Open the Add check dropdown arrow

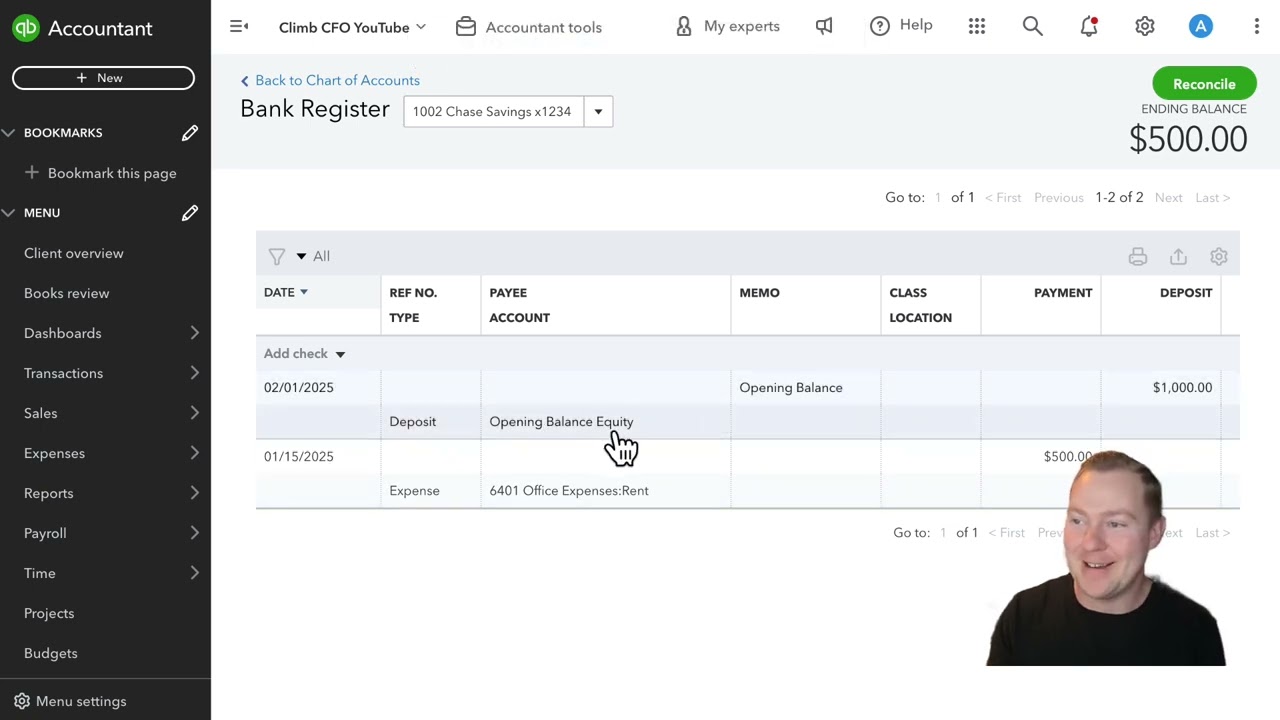(340, 354)
